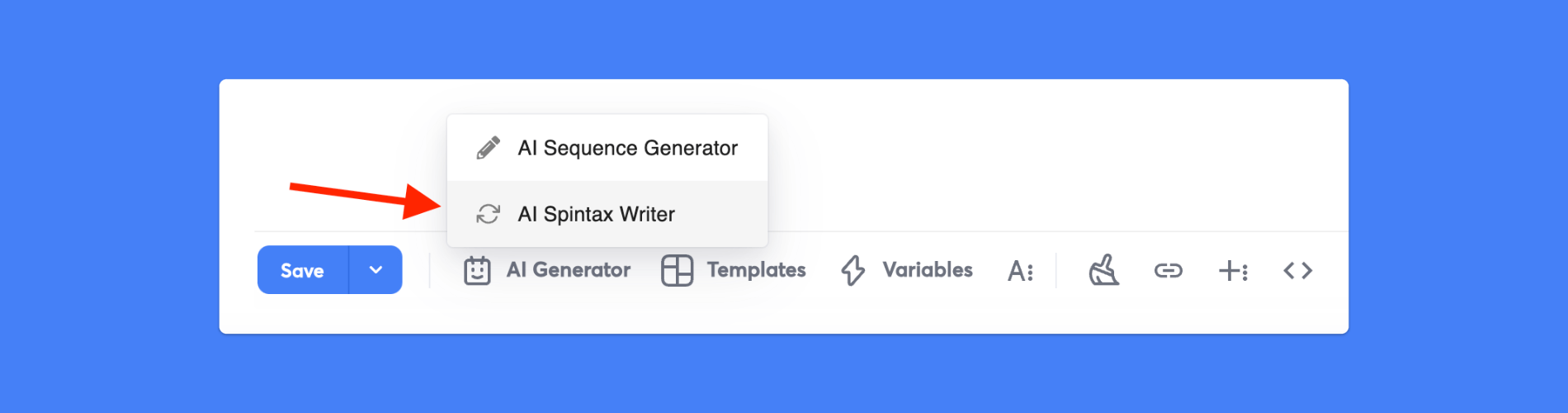Screen dimensions: 1568x413
Task: Click inside the white editor text area
Action: pos(1032,157)
